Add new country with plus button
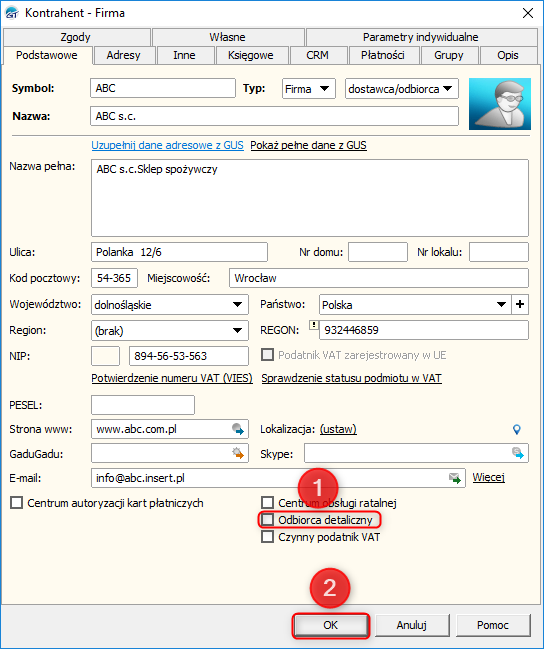 point(520,304)
